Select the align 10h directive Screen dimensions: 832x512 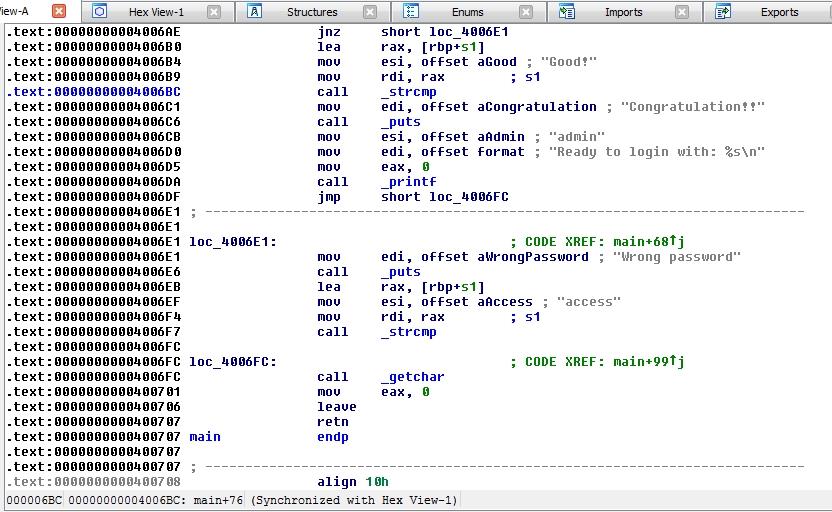[x=353, y=482]
